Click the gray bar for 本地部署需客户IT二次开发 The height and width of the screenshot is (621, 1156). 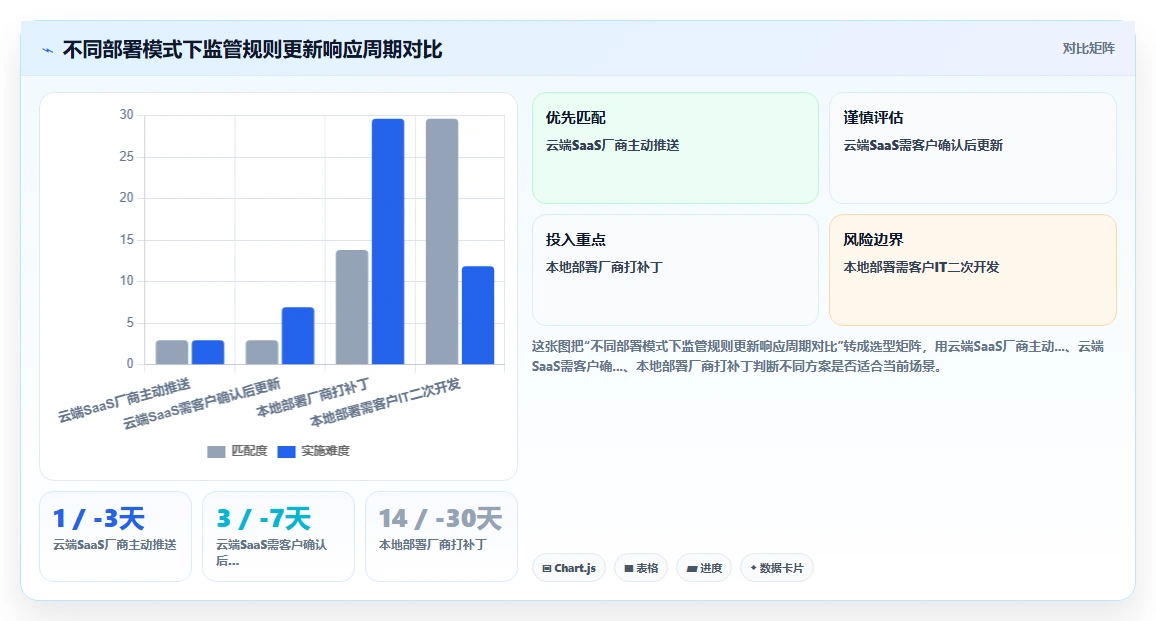pos(442,241)
